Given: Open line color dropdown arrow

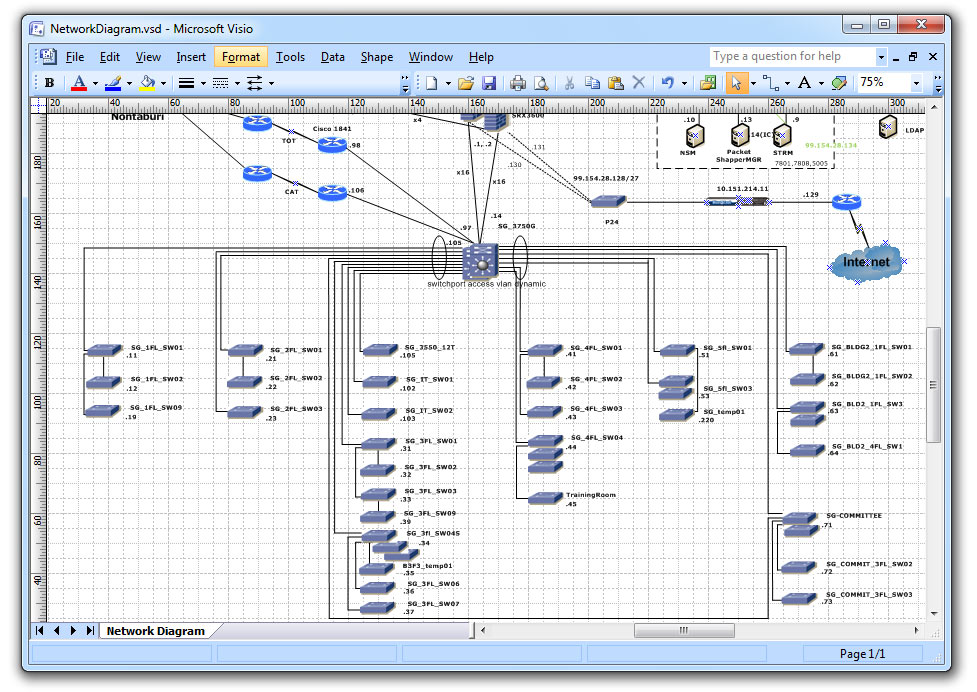Looking at the screenshot, I should [130, 83].
